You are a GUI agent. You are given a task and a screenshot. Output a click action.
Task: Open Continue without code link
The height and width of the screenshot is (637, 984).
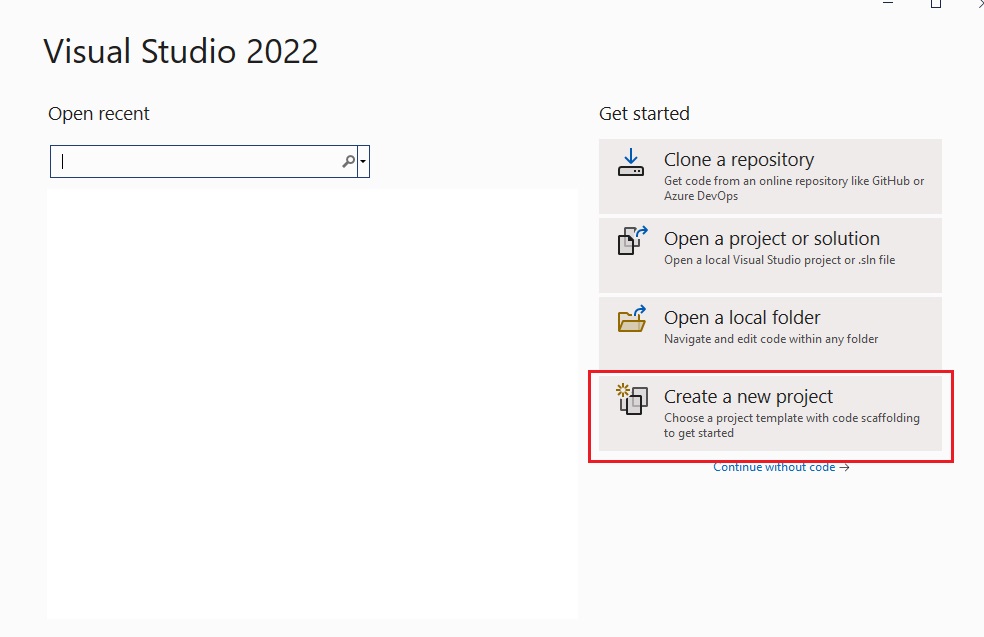781,467
